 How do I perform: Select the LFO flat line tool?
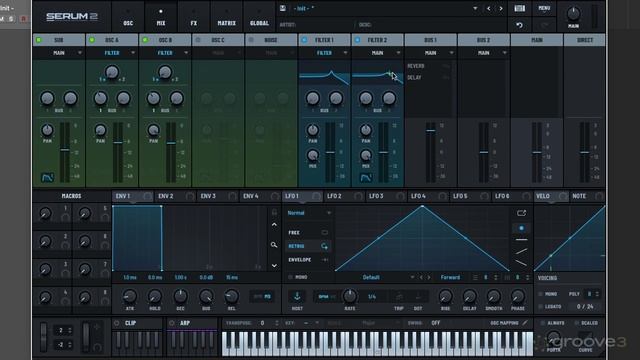coord(521,240)
